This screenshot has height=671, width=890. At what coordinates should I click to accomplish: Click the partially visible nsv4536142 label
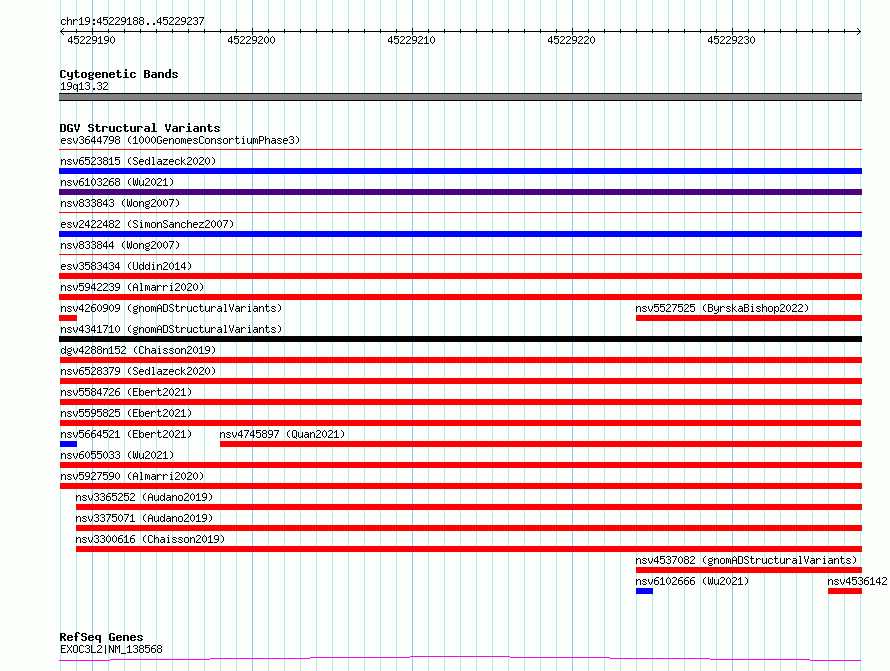tap(857, 581)
